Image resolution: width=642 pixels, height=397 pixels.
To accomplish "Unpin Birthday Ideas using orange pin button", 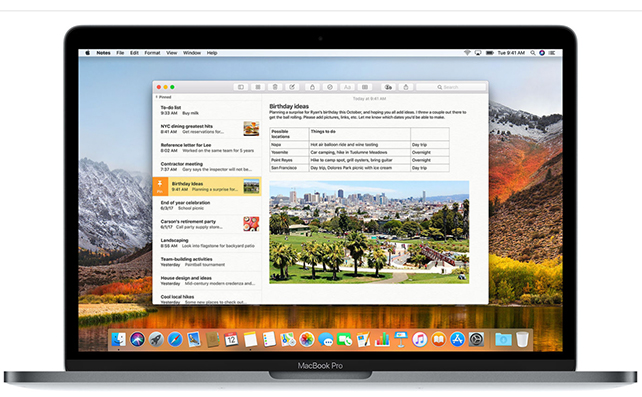I will [x=160, y=186].
